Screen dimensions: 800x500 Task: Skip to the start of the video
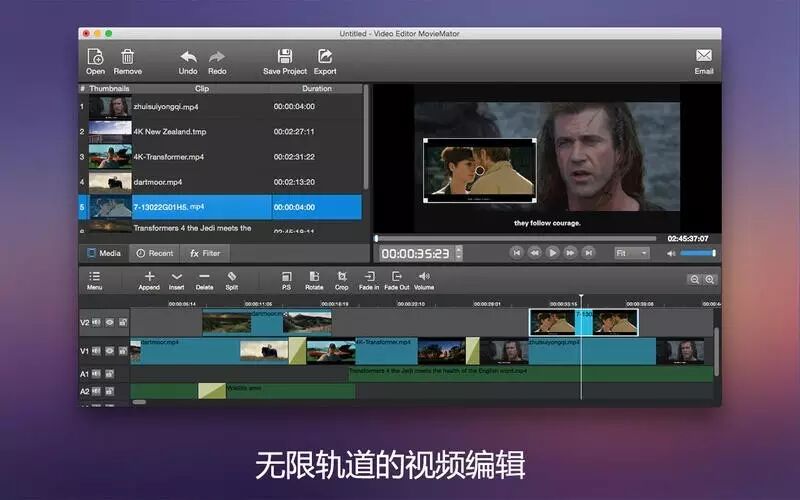click(x=516, y=253)
